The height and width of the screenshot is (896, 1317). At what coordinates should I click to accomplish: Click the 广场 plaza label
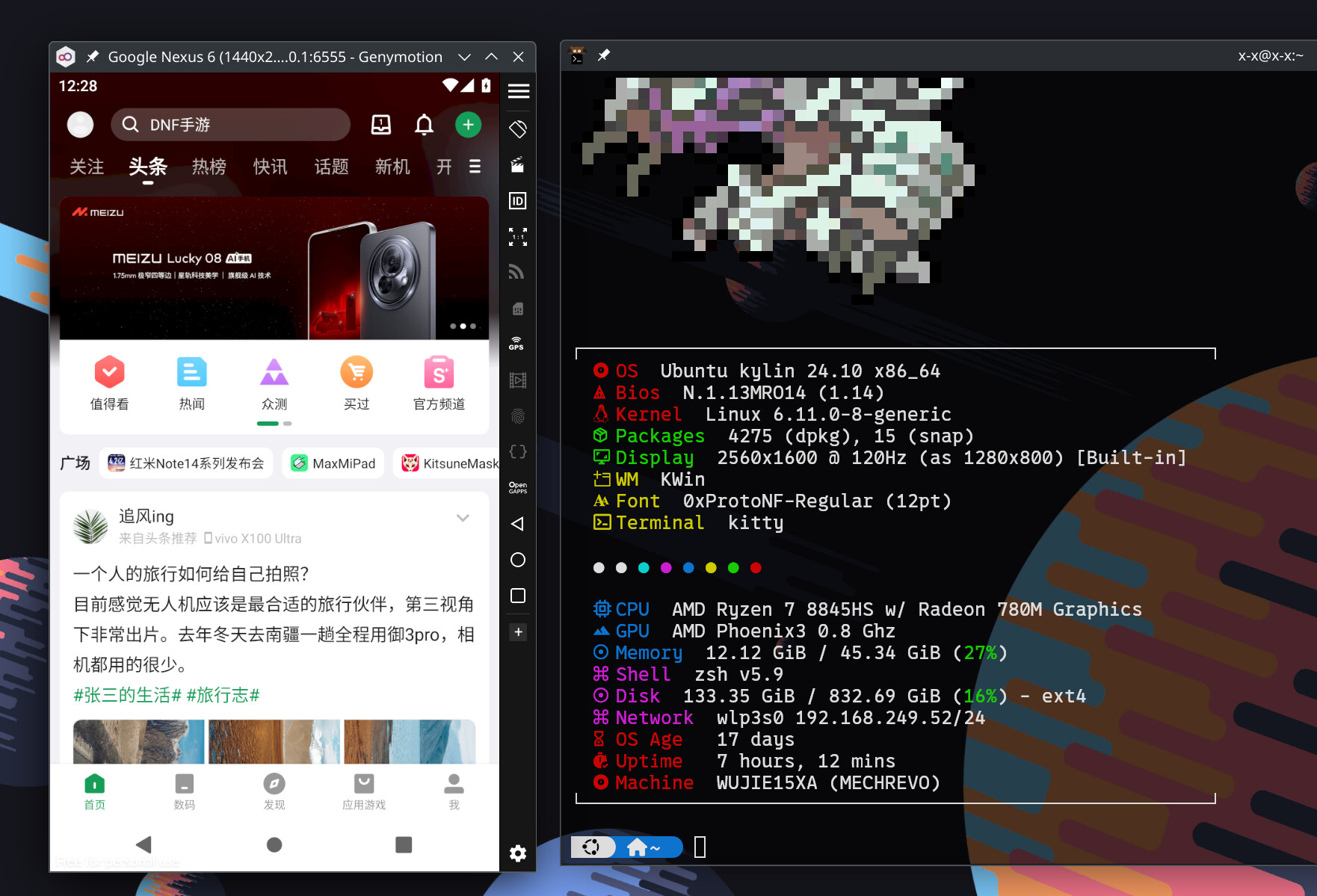pyautogui.click(x=75, y=463)
